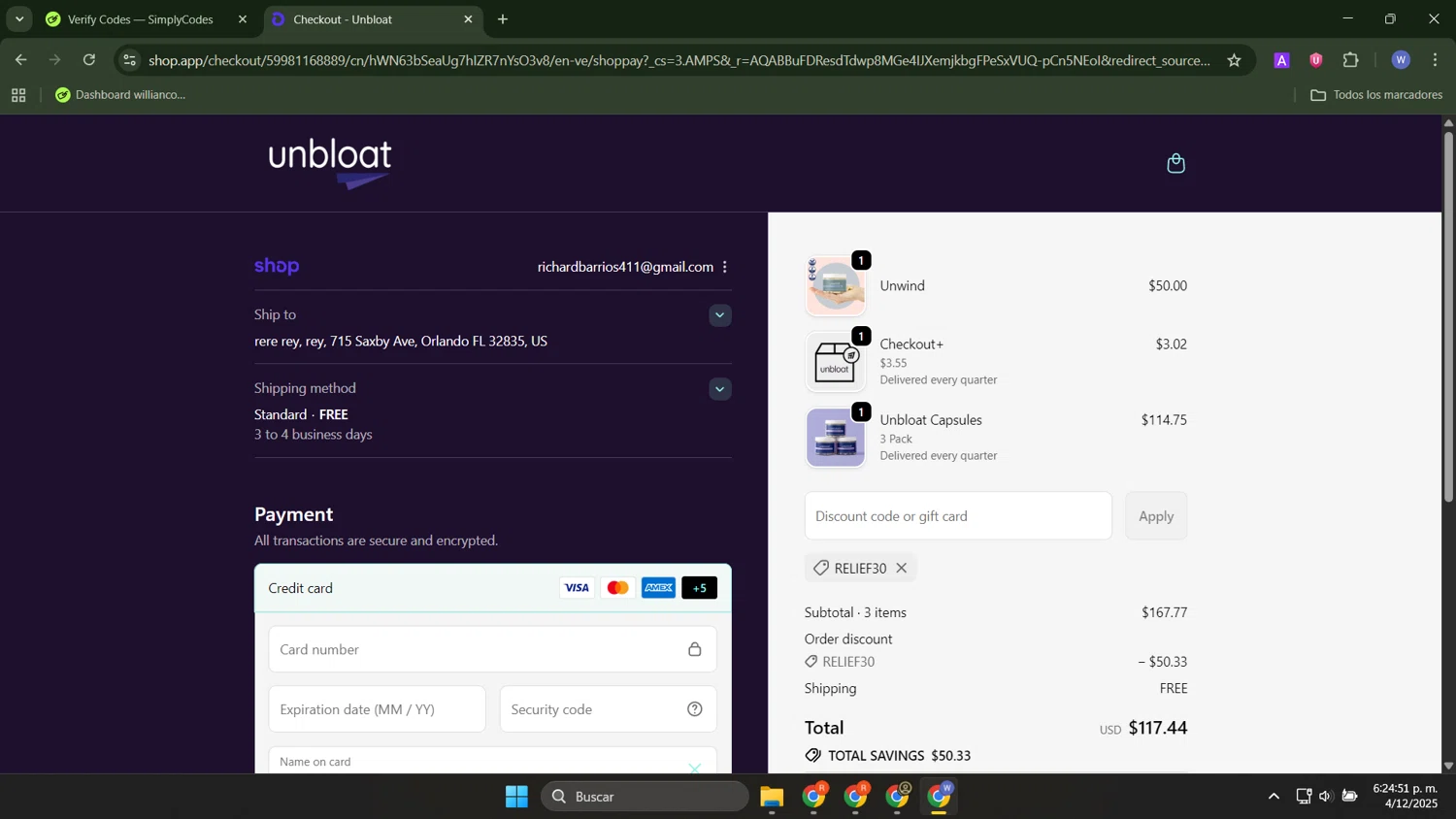Open the Chrome profile W avatar
1456x819 pixels.
point(1401,60)
